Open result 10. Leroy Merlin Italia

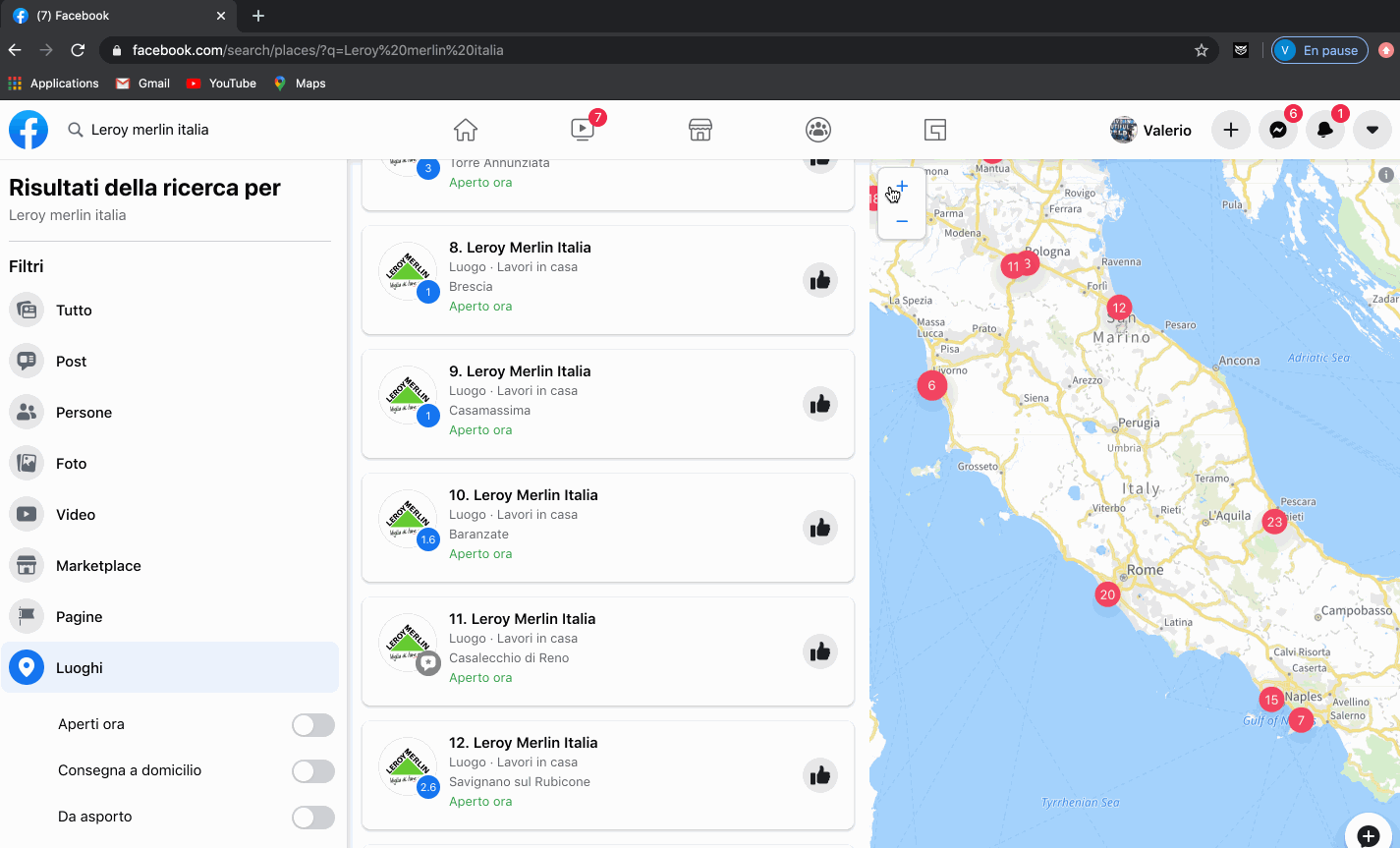click(x=524, y=495)
